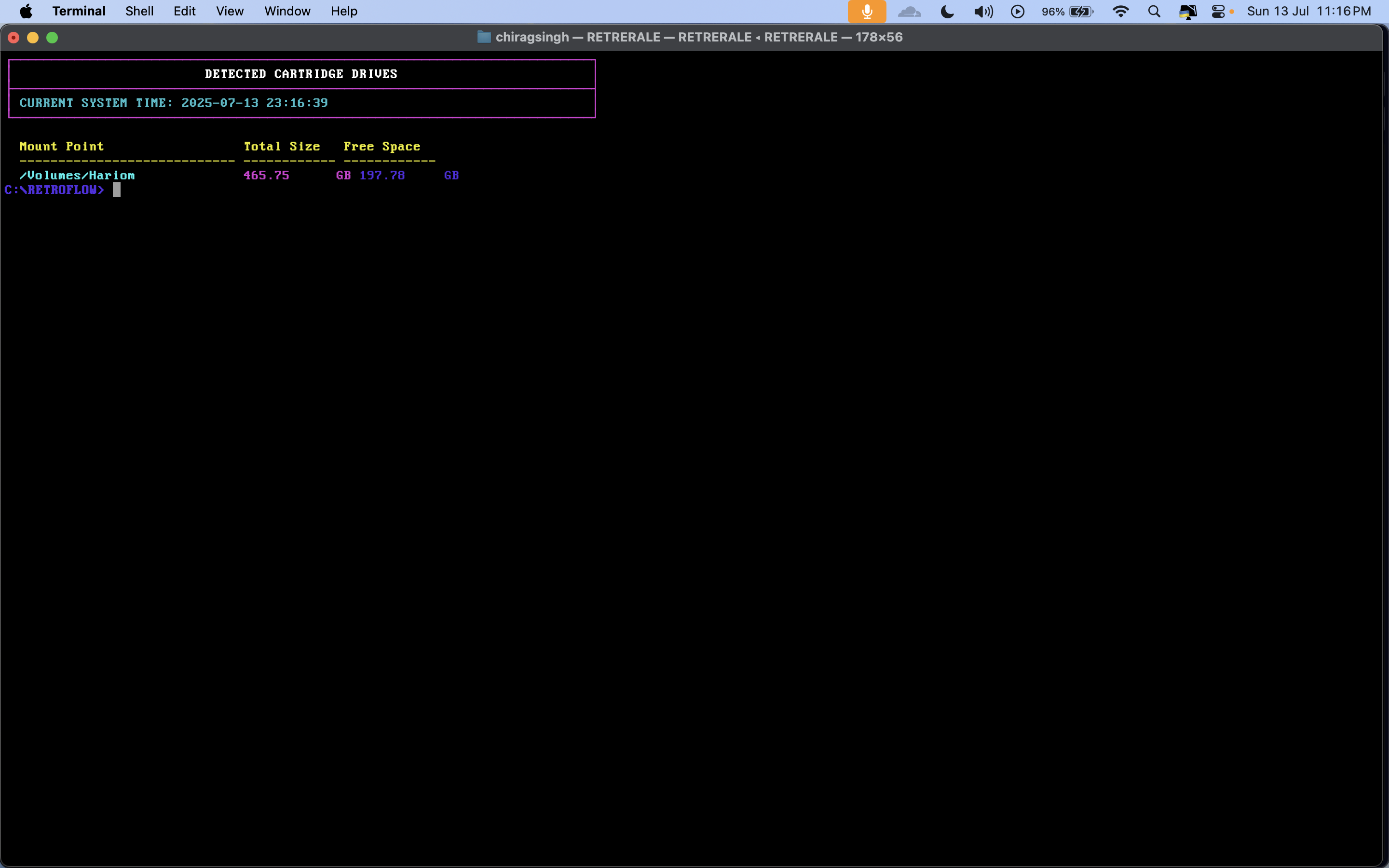
Task: Click the terminal cursor after C:\RETROFLOW> prompt
Action: [x=117, y=190]
